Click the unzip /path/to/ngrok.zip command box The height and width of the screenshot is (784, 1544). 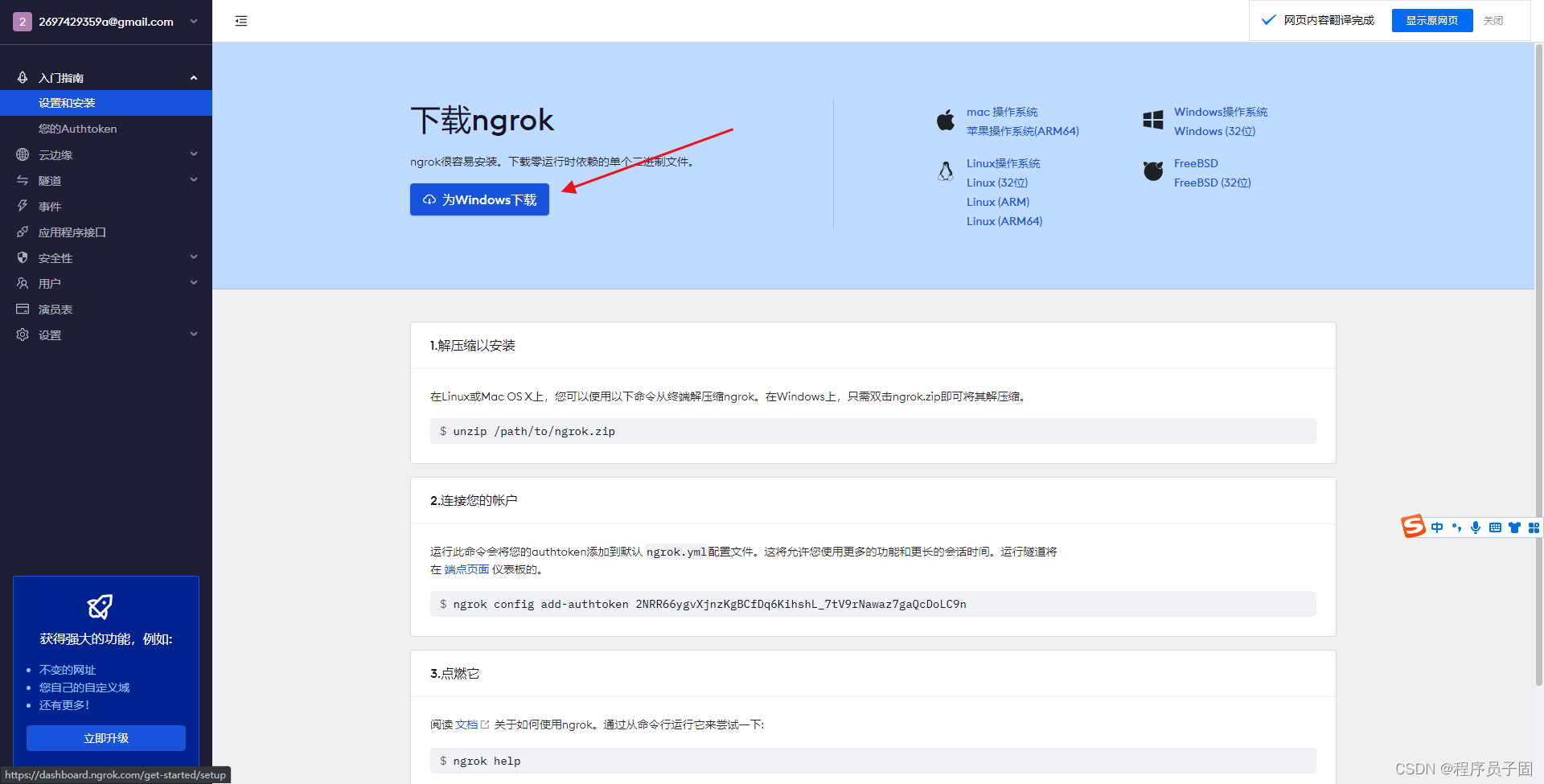[x=873, y=431]
